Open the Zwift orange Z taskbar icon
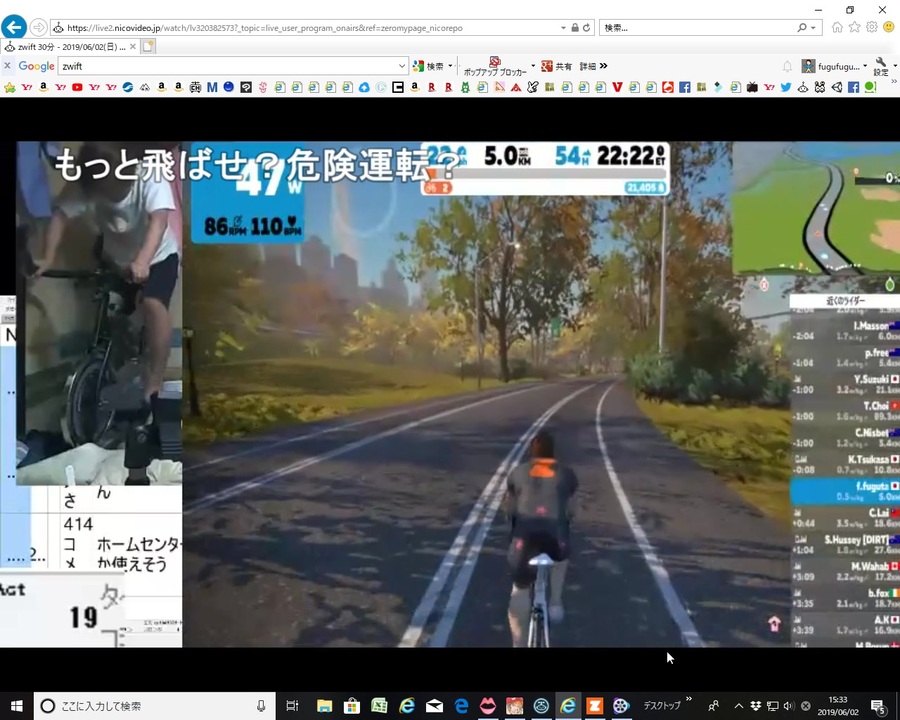900x720 pixels. click(595, 706)
